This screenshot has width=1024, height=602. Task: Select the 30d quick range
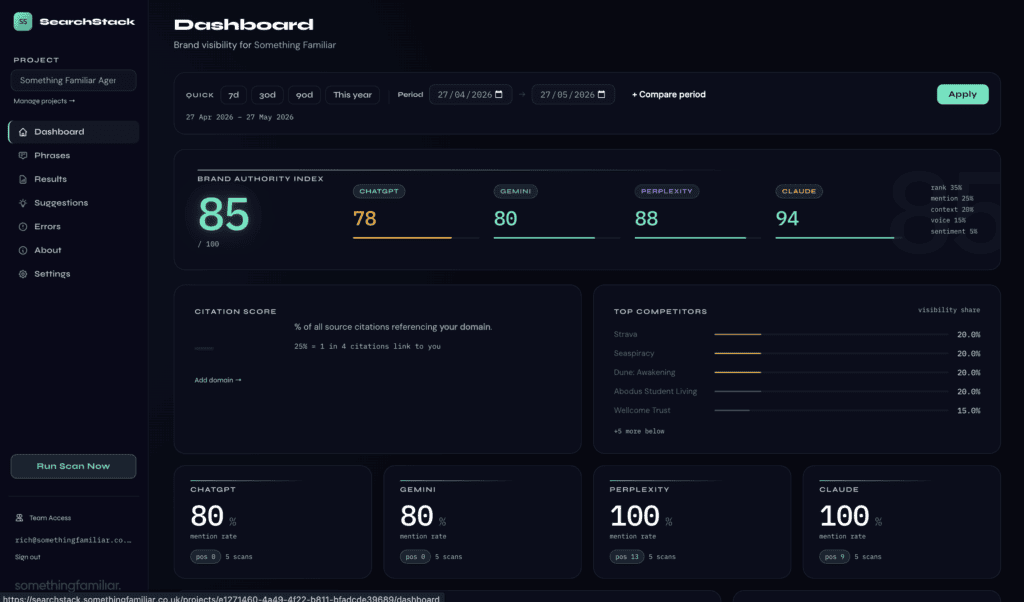[x=267, y=95]
